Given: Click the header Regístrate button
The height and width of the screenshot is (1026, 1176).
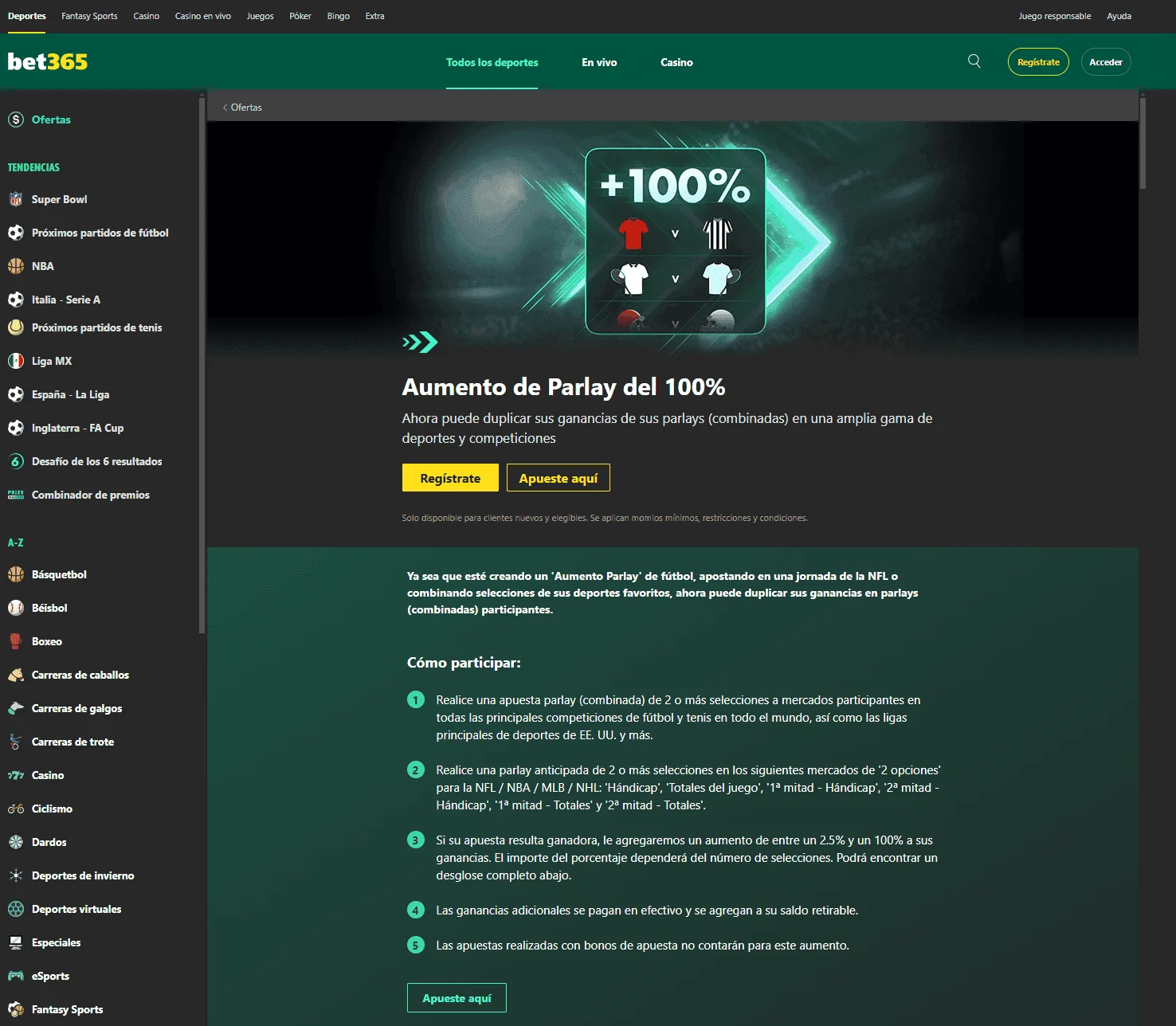Looking at the screenshot, I should pos(1038,62).
